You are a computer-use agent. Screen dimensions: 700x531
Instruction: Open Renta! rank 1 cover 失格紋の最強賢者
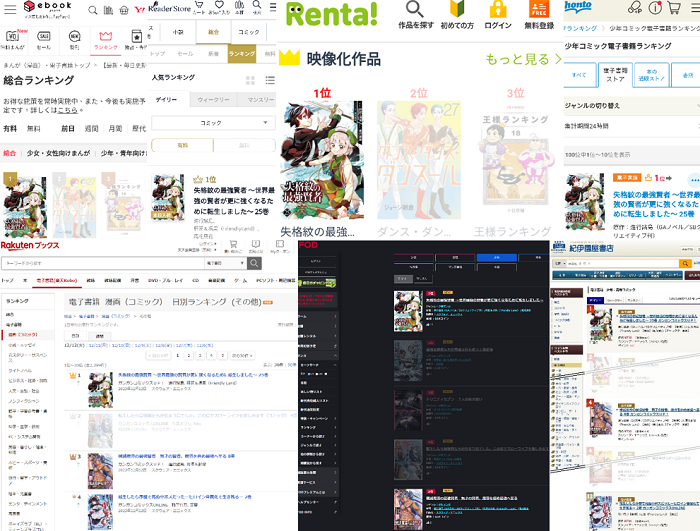[x=321, y=159]
